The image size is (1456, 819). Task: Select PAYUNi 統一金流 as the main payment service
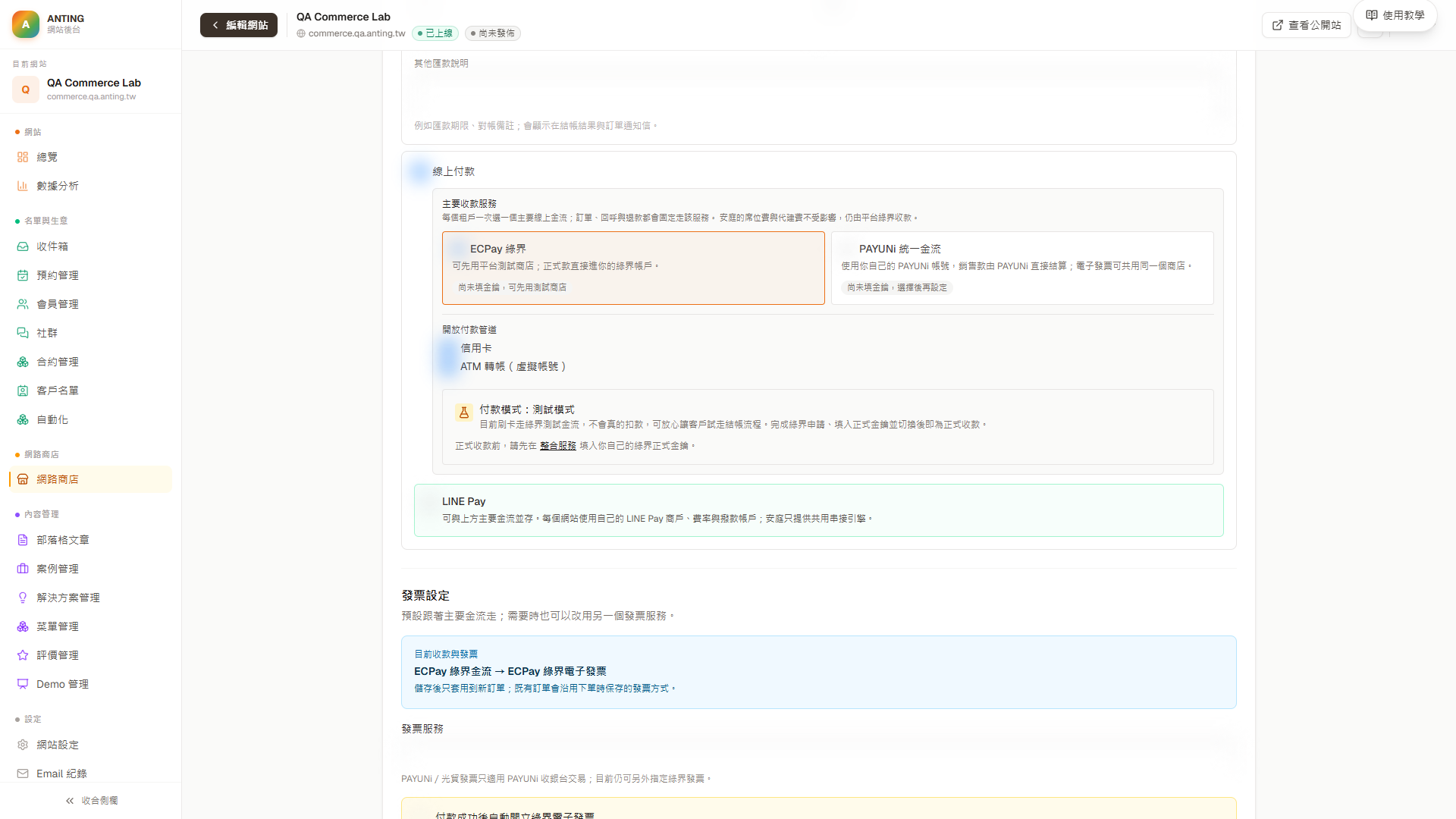point(1022,268)
